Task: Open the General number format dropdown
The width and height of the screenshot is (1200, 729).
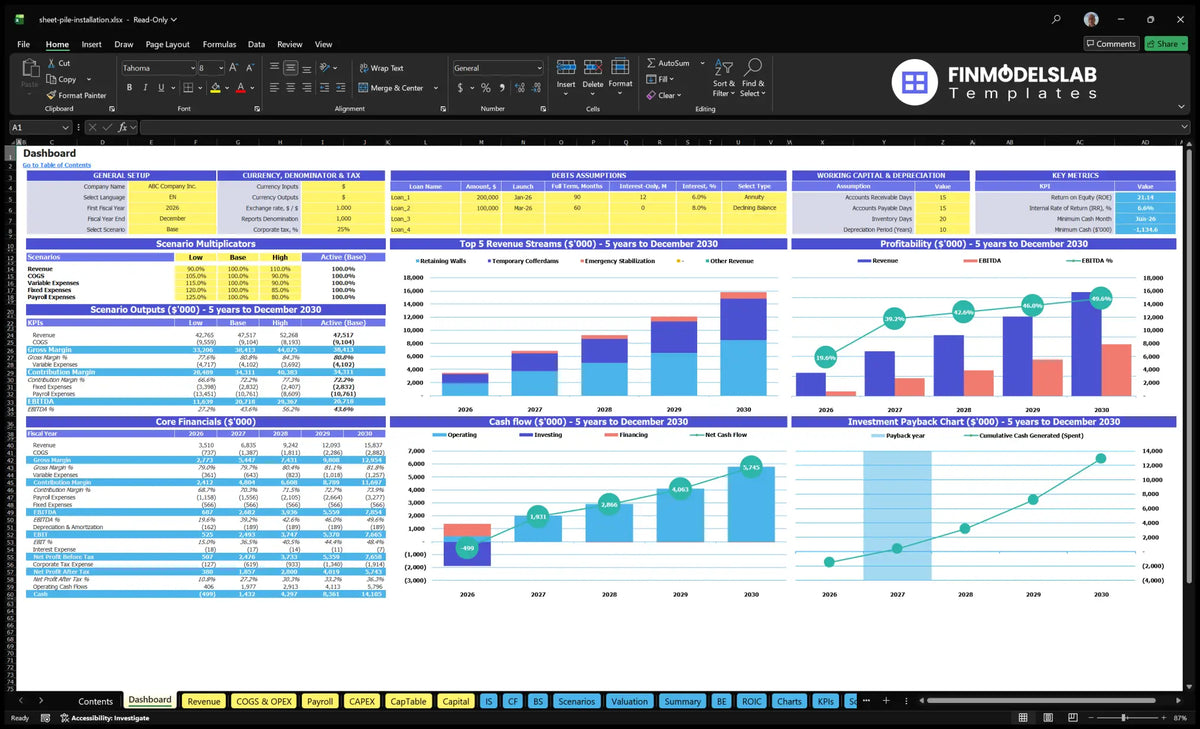Action: (538, 68)
